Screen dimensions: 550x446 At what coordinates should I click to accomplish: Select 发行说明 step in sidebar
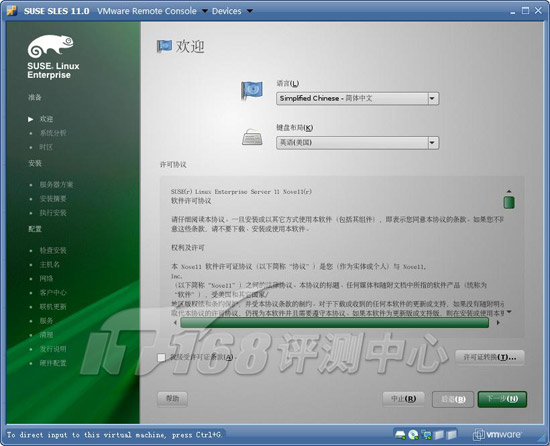coord(53,349)
